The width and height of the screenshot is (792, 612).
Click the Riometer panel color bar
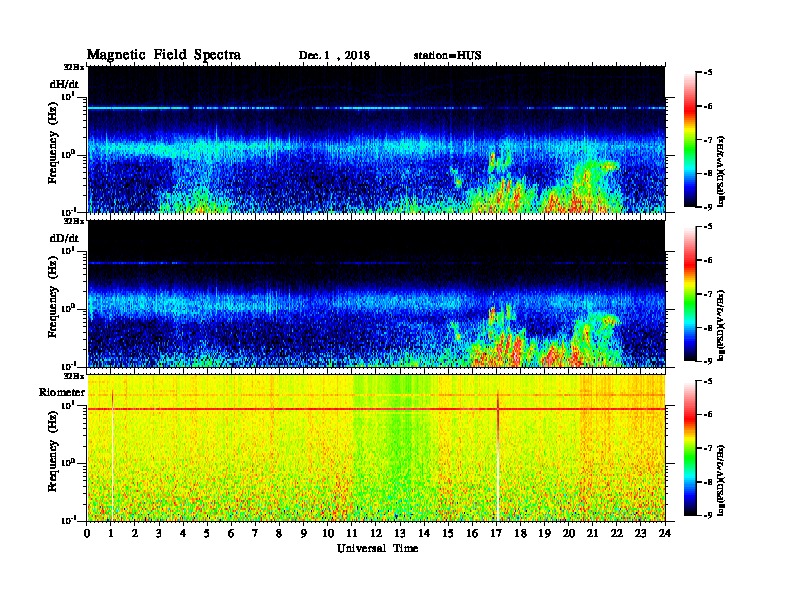[x=689, y=448]
